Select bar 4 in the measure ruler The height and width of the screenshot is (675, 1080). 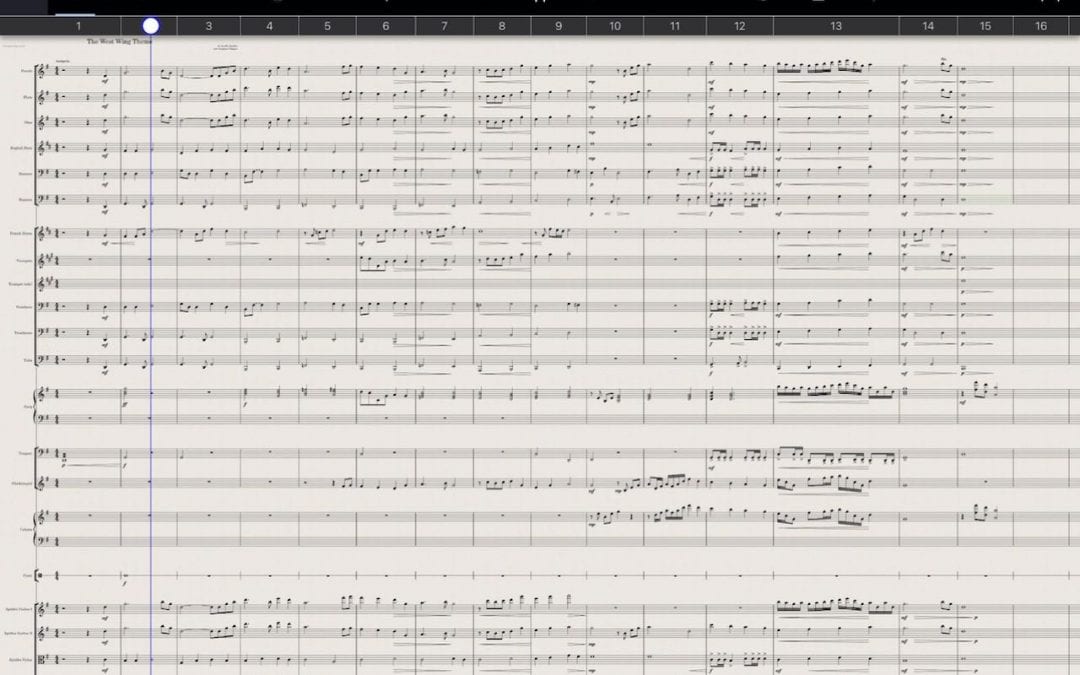(x=269, y=26)
